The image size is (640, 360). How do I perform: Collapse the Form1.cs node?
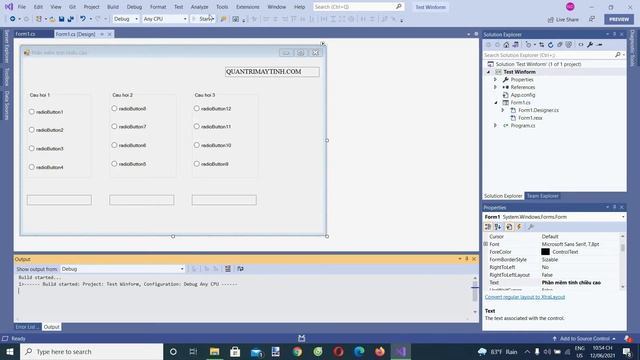click(496, 102)
